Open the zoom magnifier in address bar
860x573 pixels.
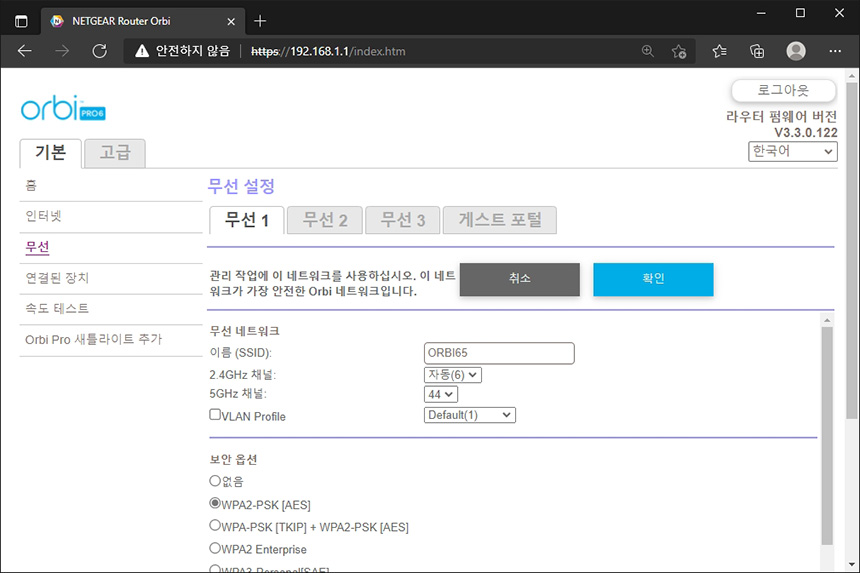pyautogui.click(x=648, y=51)
